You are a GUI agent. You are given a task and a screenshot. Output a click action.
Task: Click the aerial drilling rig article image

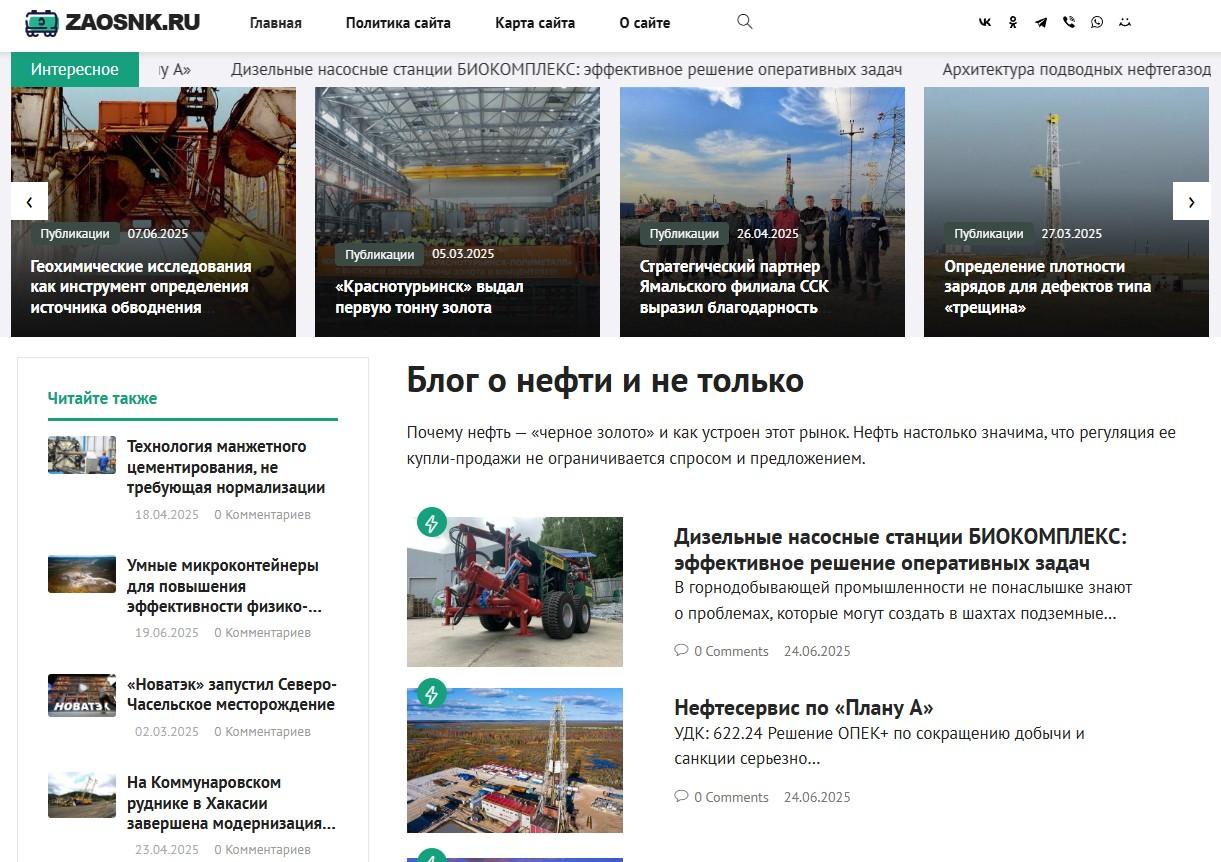(x=515, y=760)
